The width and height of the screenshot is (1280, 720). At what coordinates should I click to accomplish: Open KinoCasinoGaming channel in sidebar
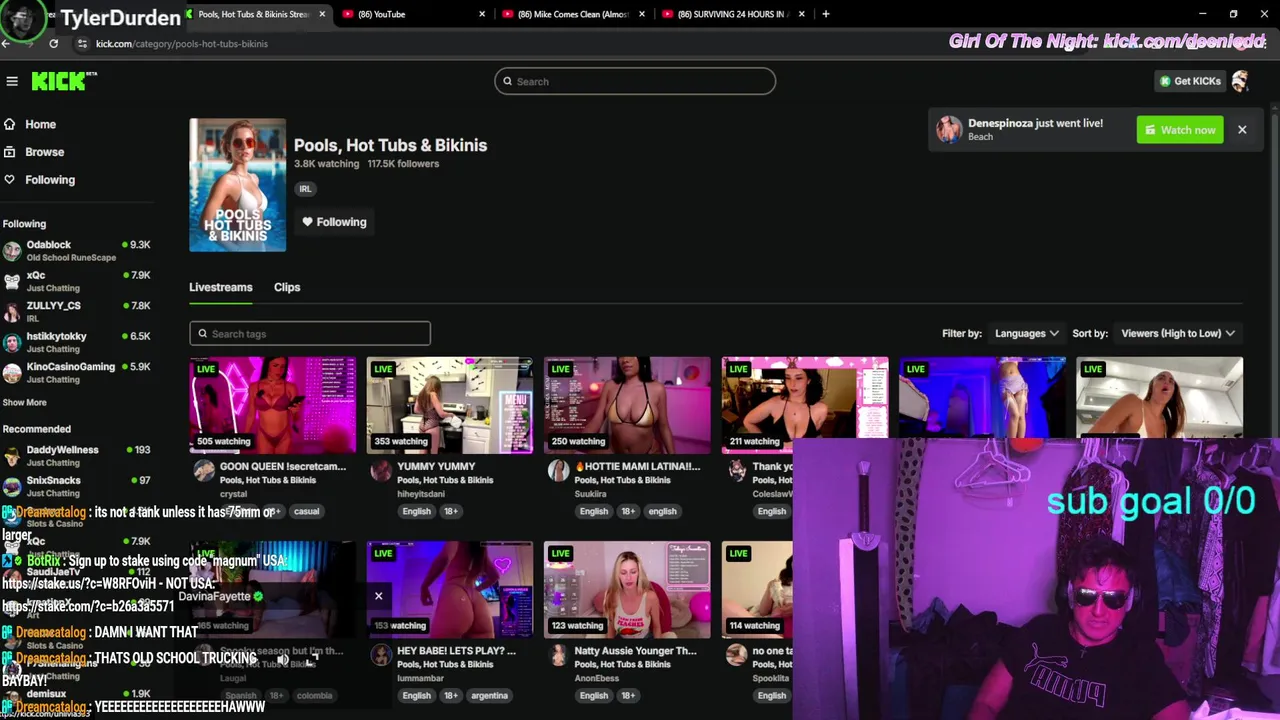(x=76, y=372)
